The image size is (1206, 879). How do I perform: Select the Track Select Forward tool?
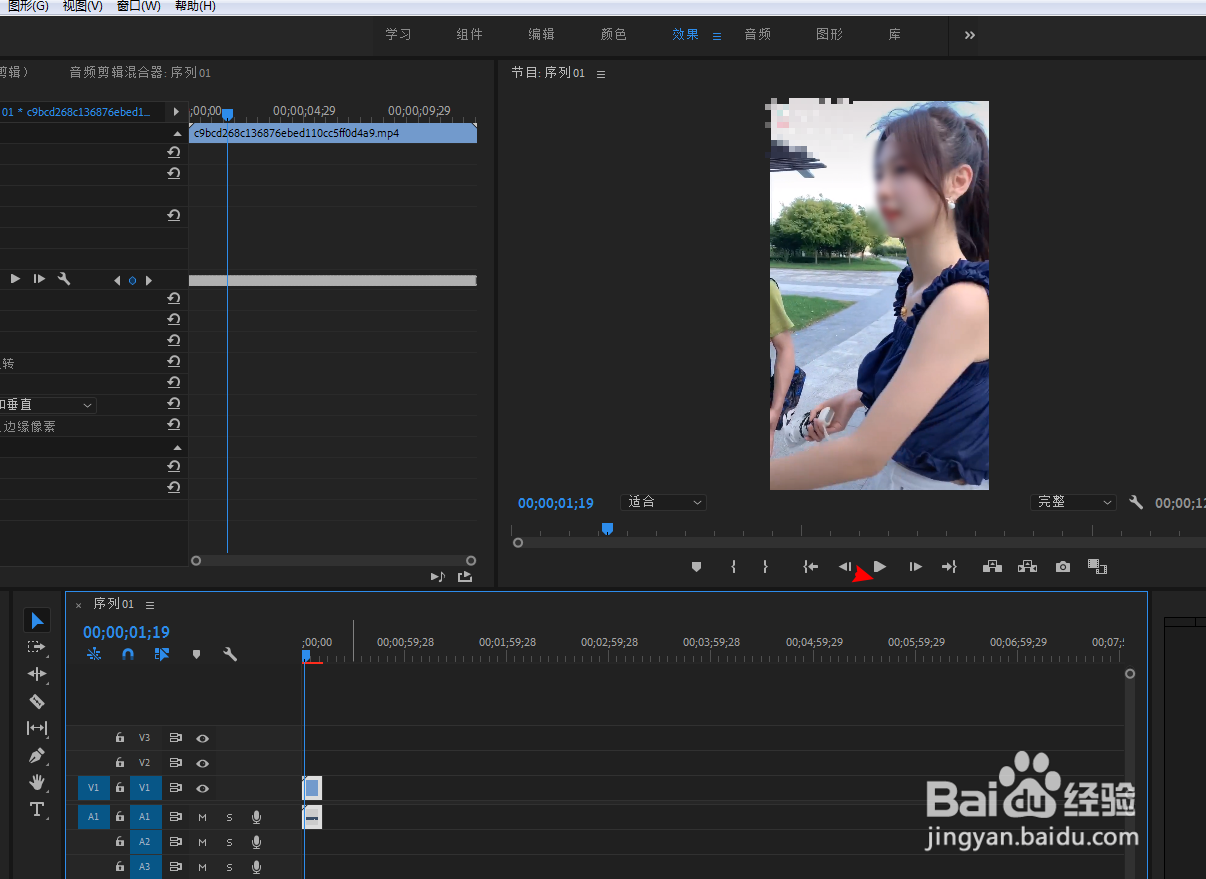coord(37,648)
